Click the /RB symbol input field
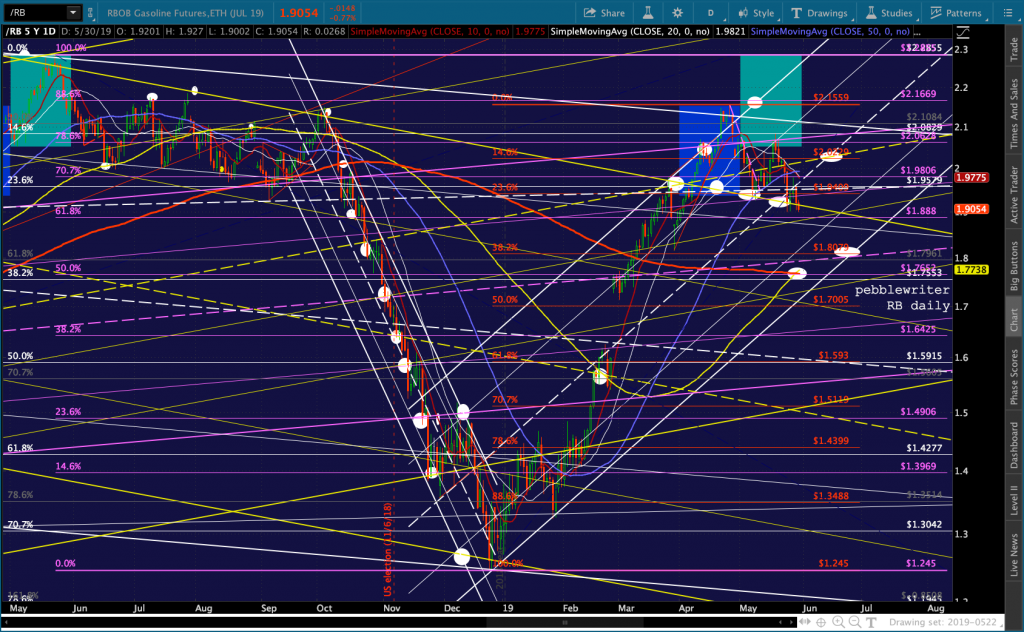The height and width of the screenshot is (632, 1024). [x=35, y=12]
